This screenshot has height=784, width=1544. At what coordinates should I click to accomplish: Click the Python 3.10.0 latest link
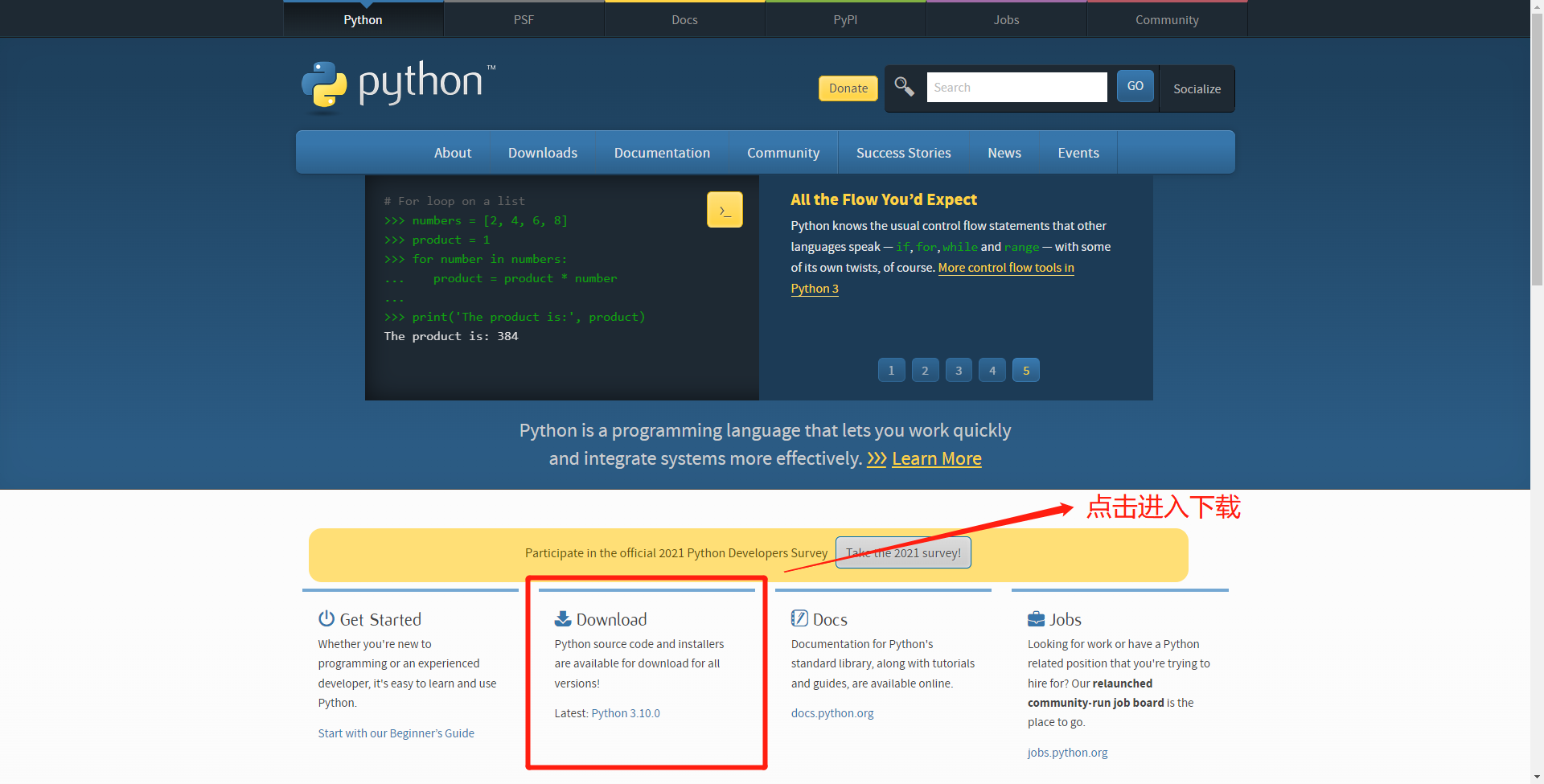(x=626, y=713)
